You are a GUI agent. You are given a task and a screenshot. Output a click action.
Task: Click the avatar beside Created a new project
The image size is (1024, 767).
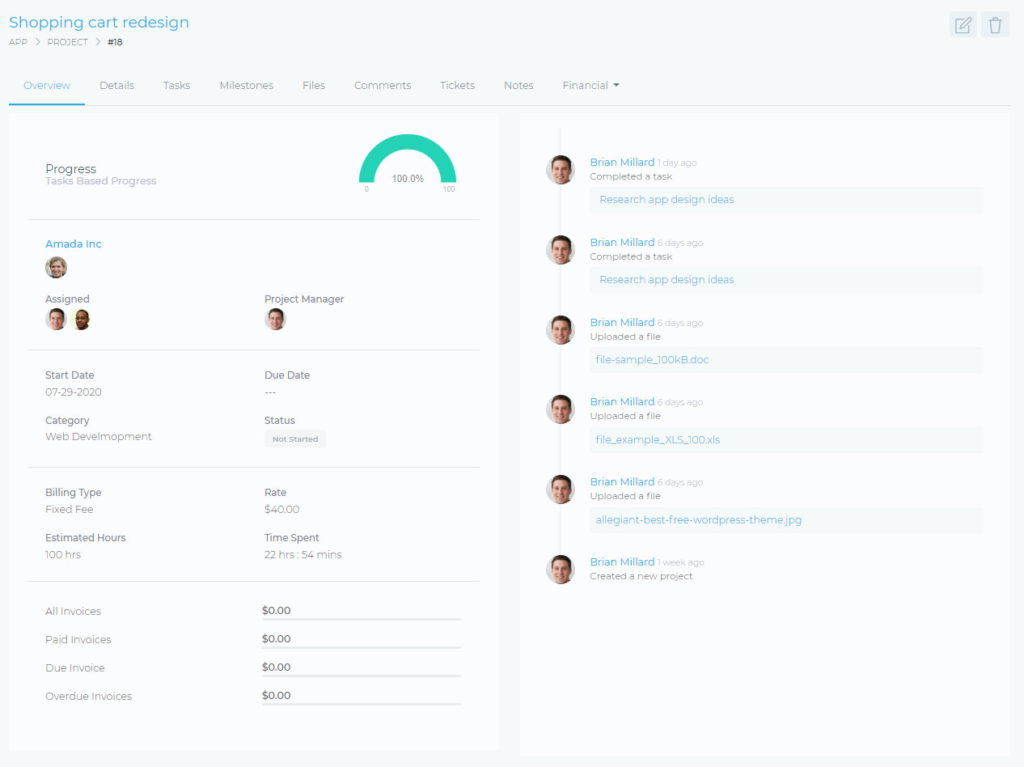click(561, 569)
